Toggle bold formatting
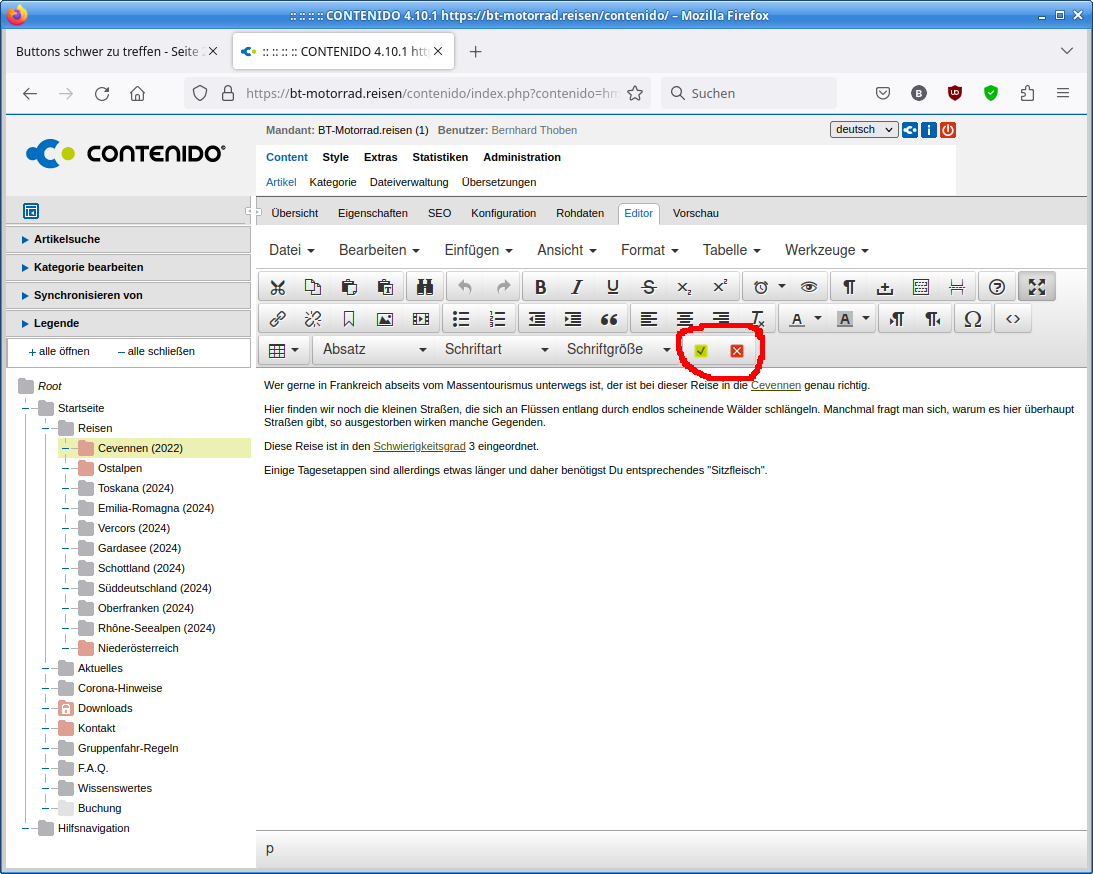Viewport: 1093px width, 874px height. coord(540,287)
